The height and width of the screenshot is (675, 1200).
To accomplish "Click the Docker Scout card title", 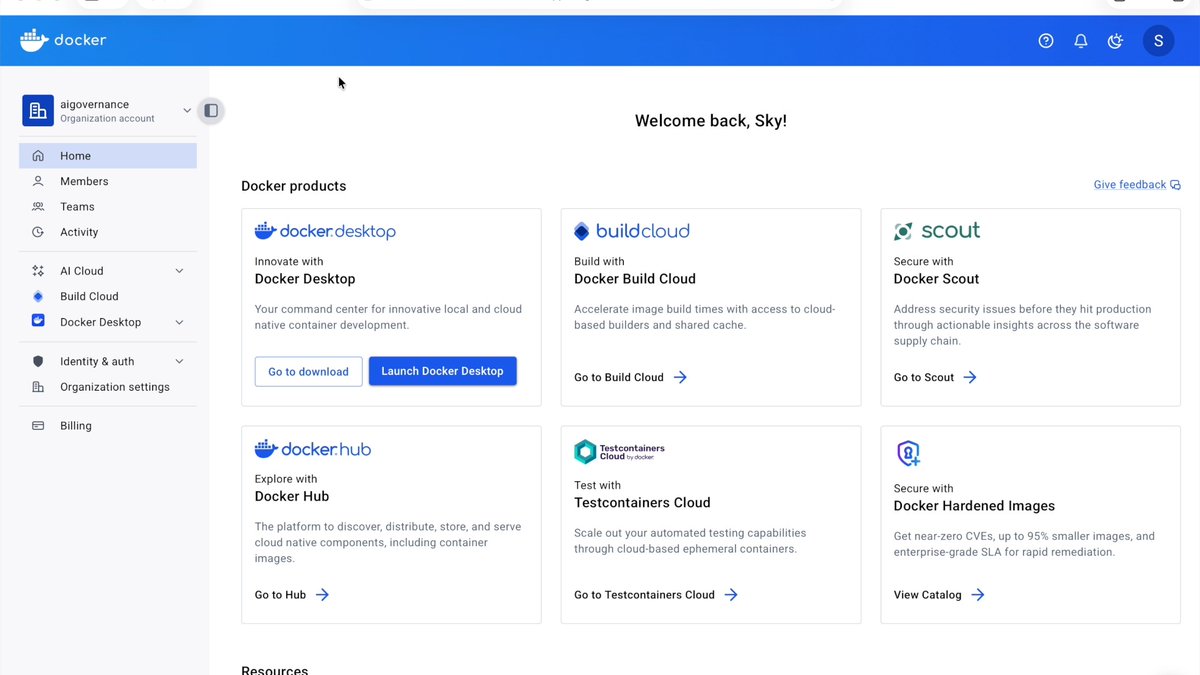I will (936, 279).
